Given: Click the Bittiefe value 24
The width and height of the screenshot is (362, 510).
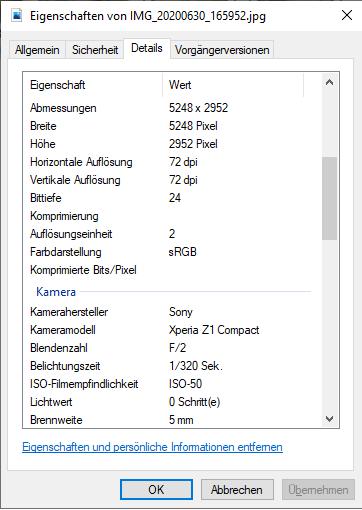Looking at the screenshot, I should pyautogui.click(x=175, y=198).
